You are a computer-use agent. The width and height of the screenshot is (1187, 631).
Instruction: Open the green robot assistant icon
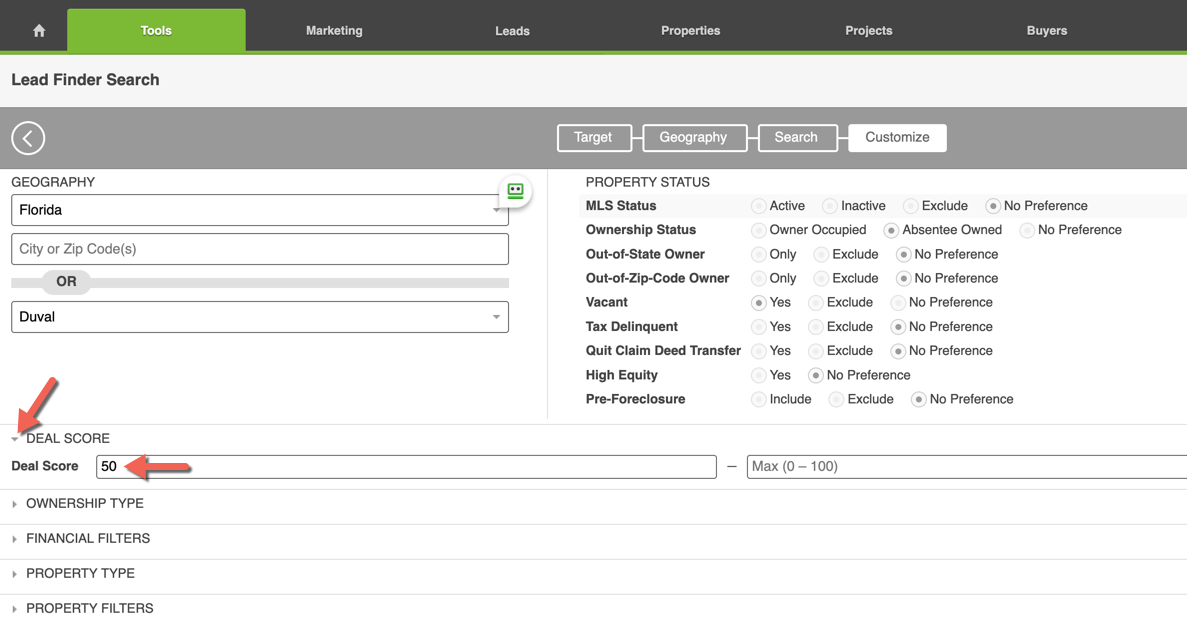click(x=516, y=191)
